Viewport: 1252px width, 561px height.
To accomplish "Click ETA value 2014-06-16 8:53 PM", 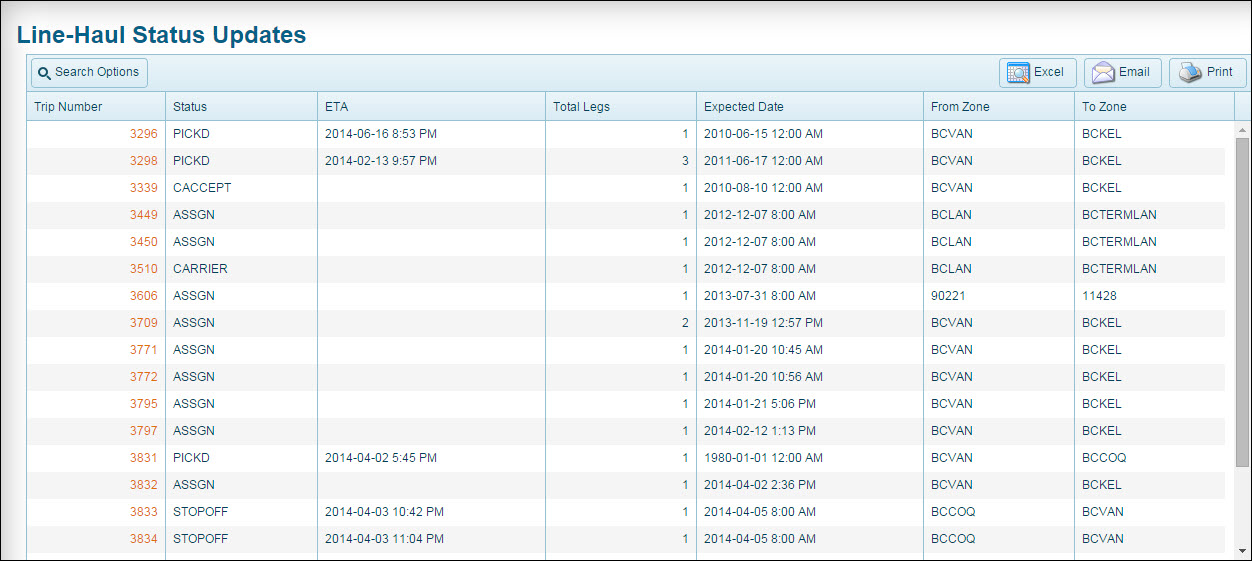I will [x=381, y=134].
